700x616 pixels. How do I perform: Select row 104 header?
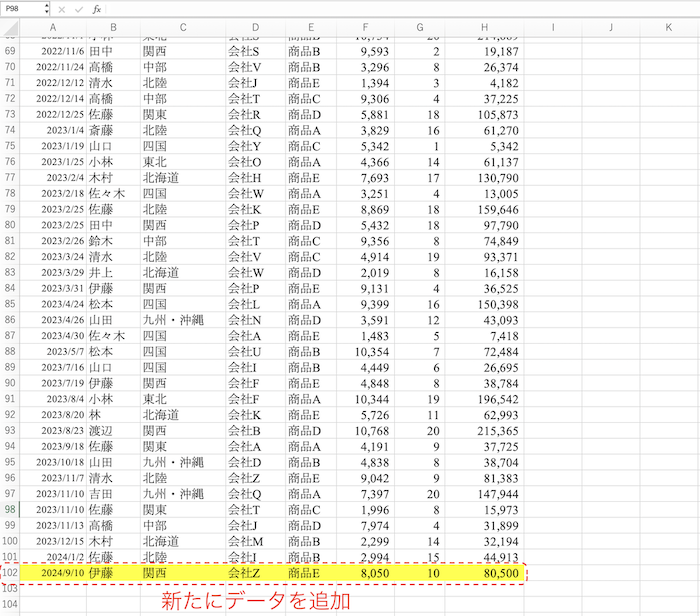(x=10, y=604)
